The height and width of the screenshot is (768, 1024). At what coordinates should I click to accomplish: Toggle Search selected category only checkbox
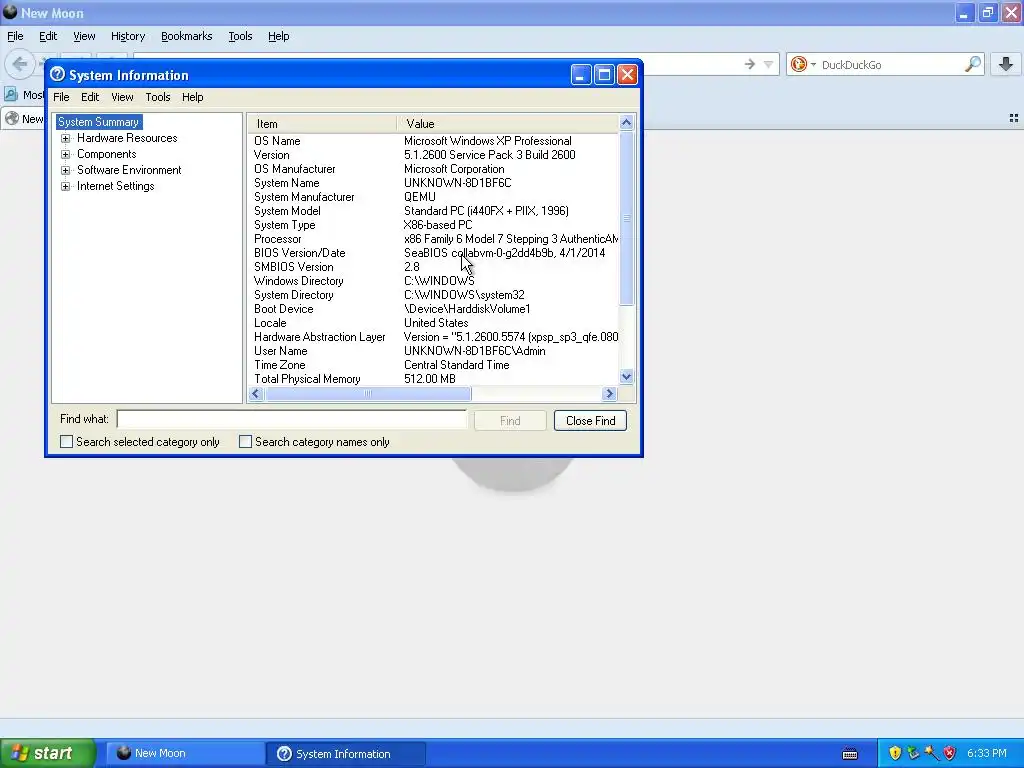[66, 442]
